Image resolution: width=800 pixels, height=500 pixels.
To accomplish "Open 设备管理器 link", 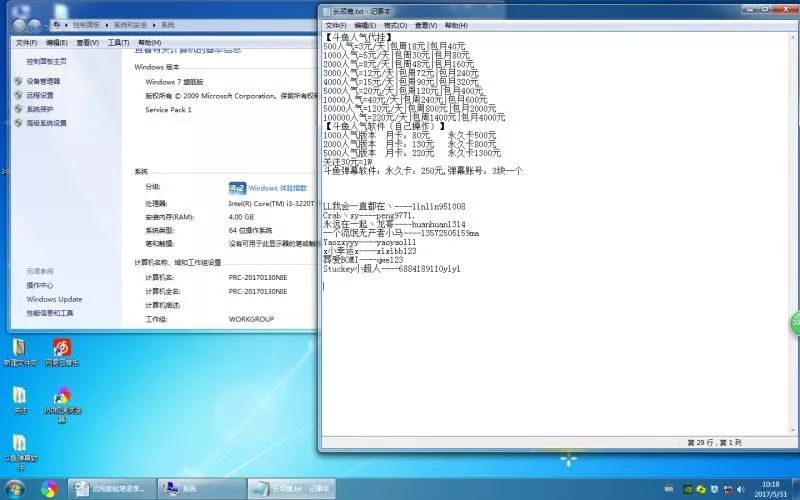I will (43, 81).
